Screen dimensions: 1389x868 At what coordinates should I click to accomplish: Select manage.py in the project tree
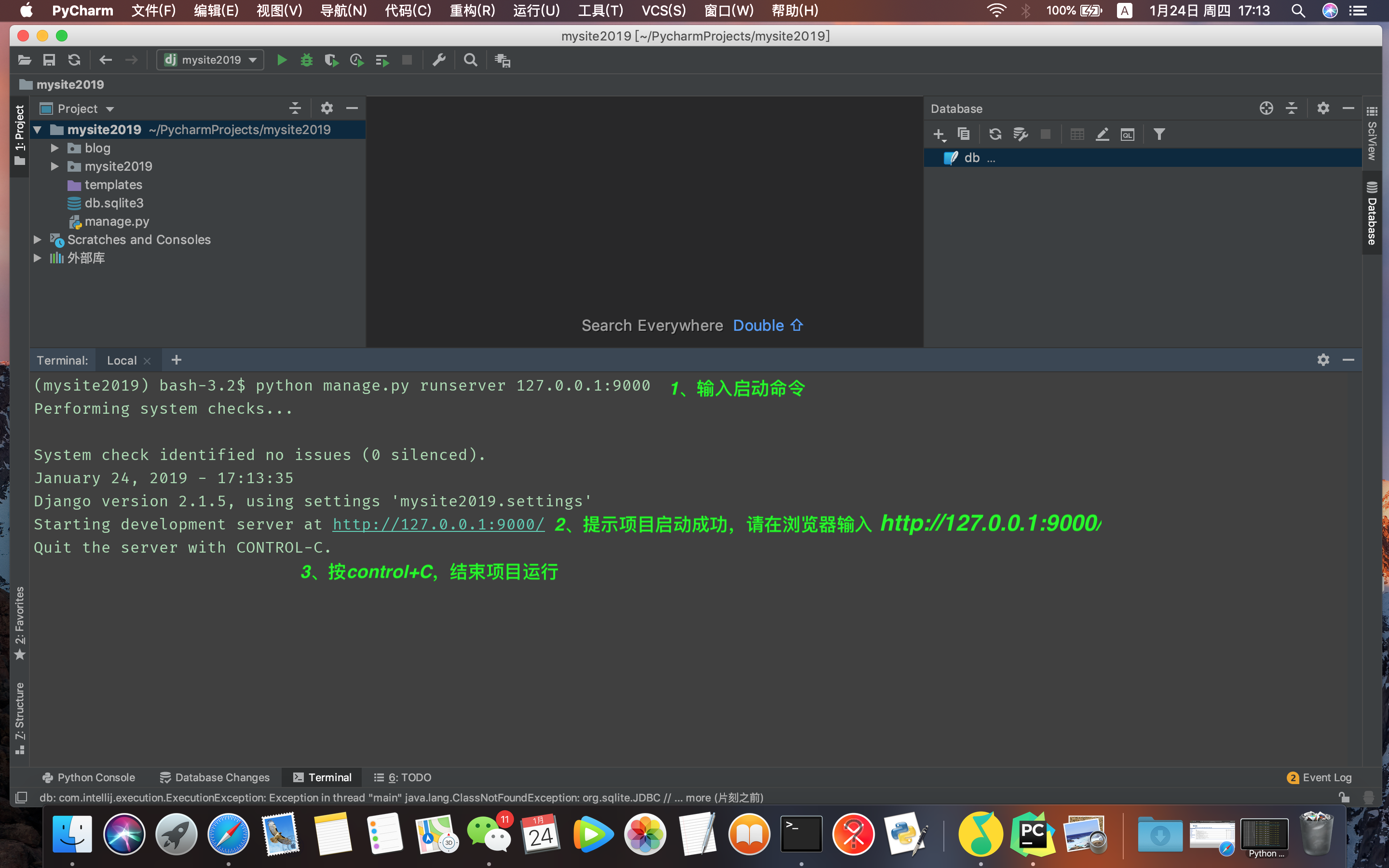(117, 222)
